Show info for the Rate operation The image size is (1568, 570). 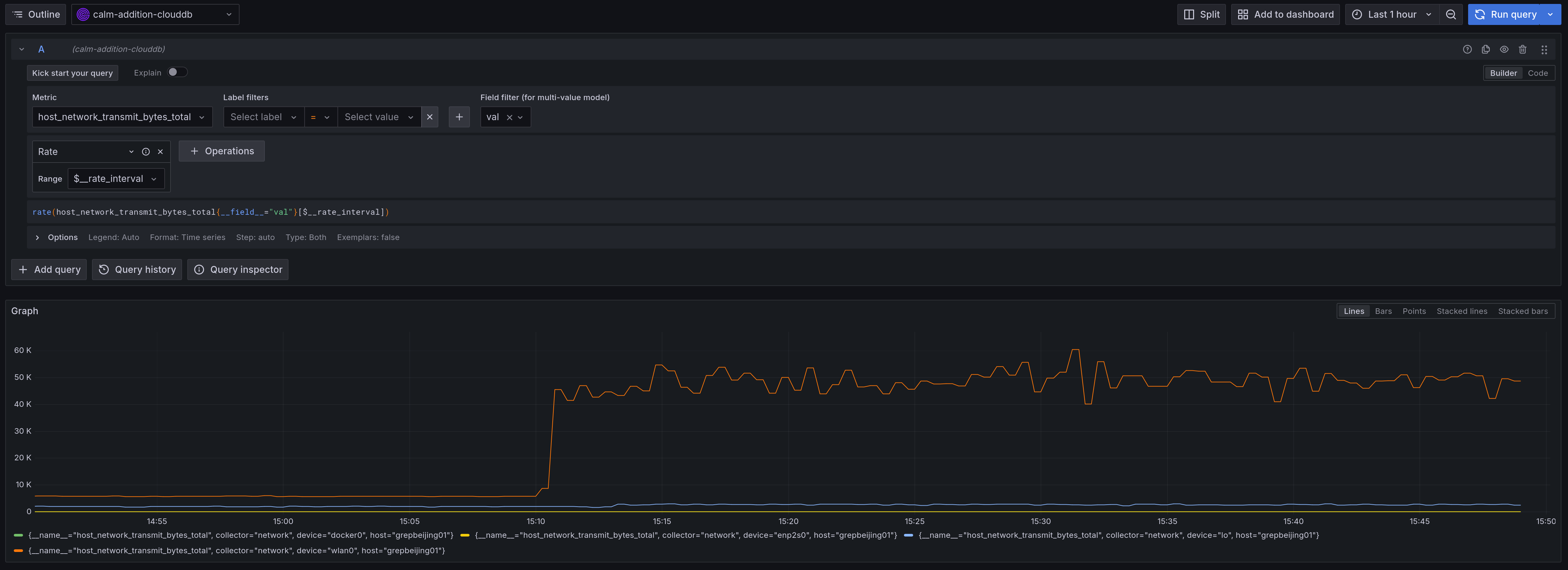click(x=146, y=152)
